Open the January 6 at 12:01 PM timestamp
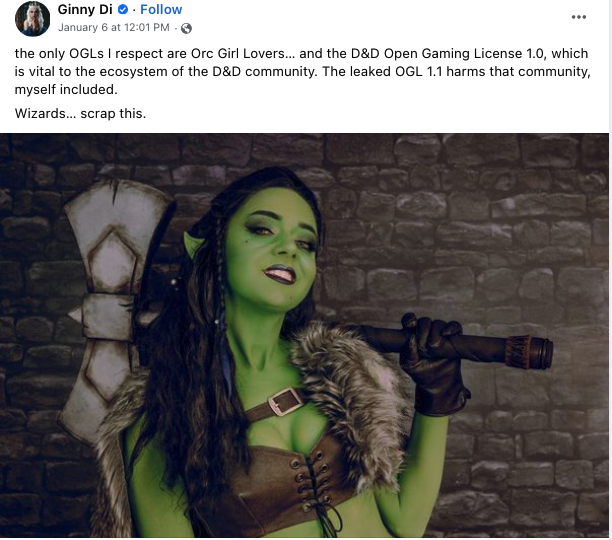The height and width of the screenshot is (540, 612). tap(114, 28)
